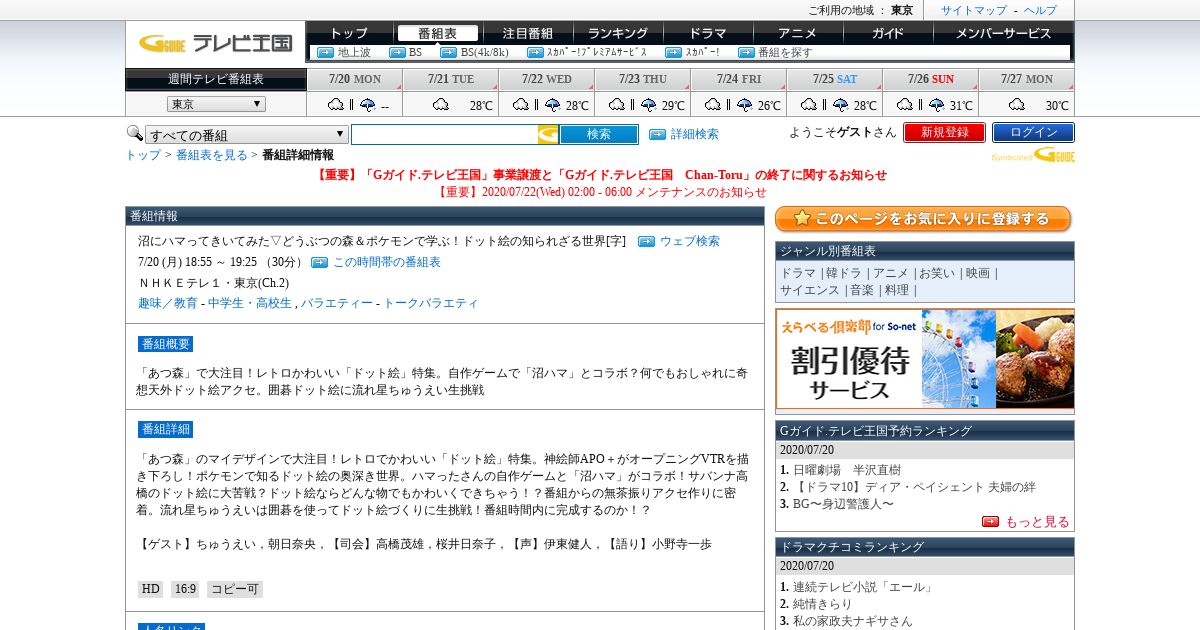
Task: Click the arrow icon beside BS(4k/8k)
Action: (x=448, y=52)
